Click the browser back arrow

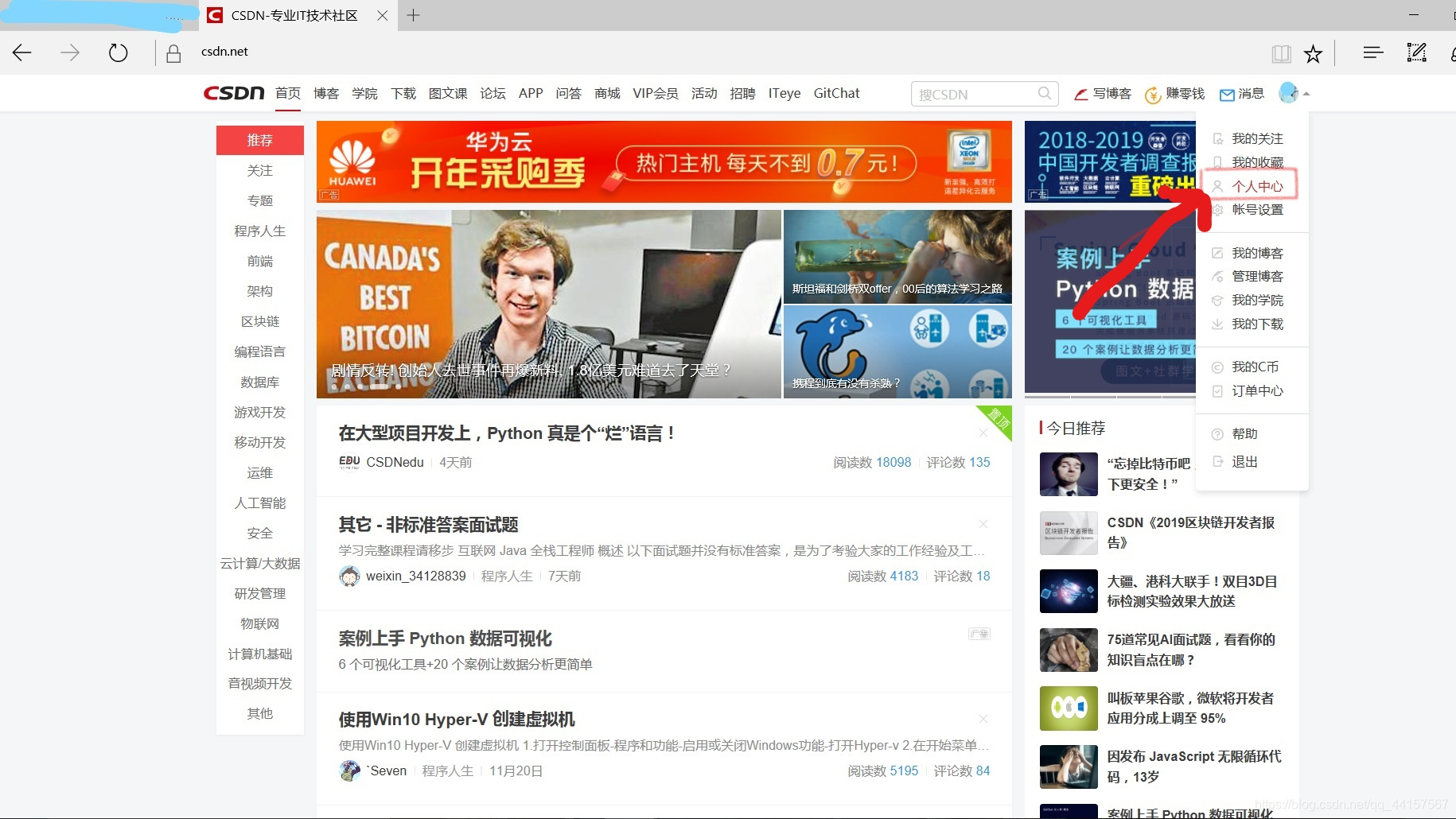pos(22,53)
